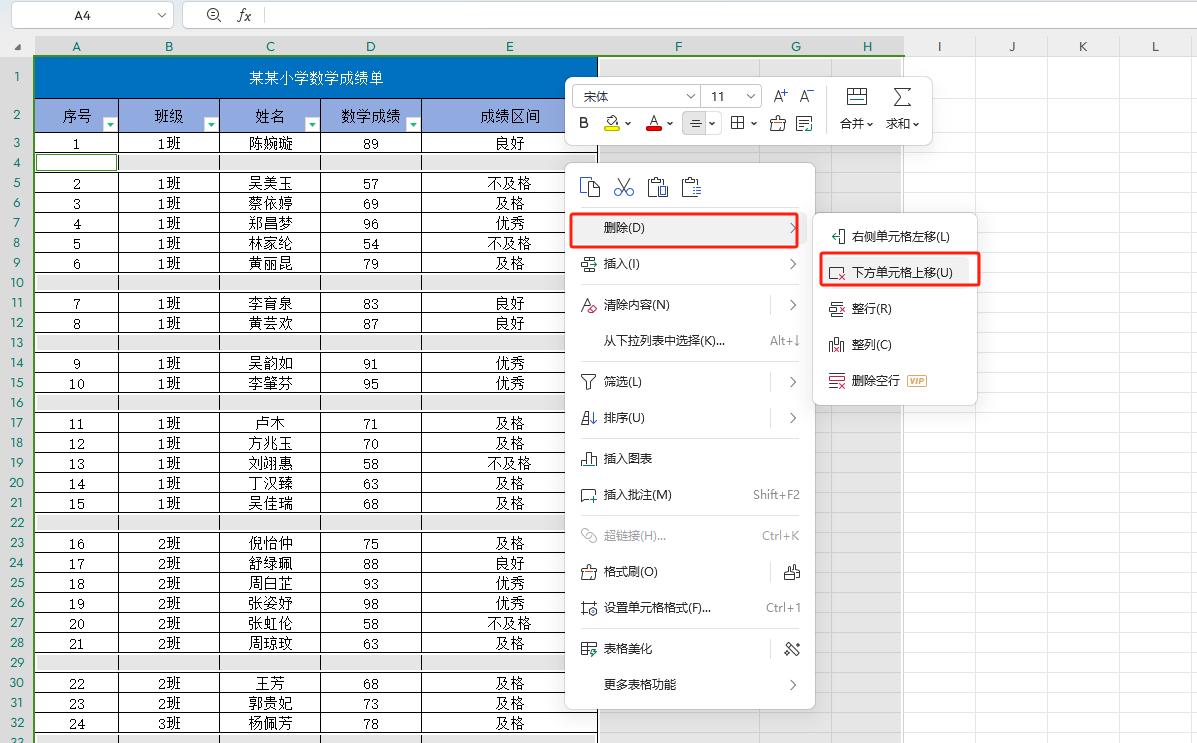Open the 宋体 font name dropdown
This screenshot has width=1197, height=743.
pos(690,96)
